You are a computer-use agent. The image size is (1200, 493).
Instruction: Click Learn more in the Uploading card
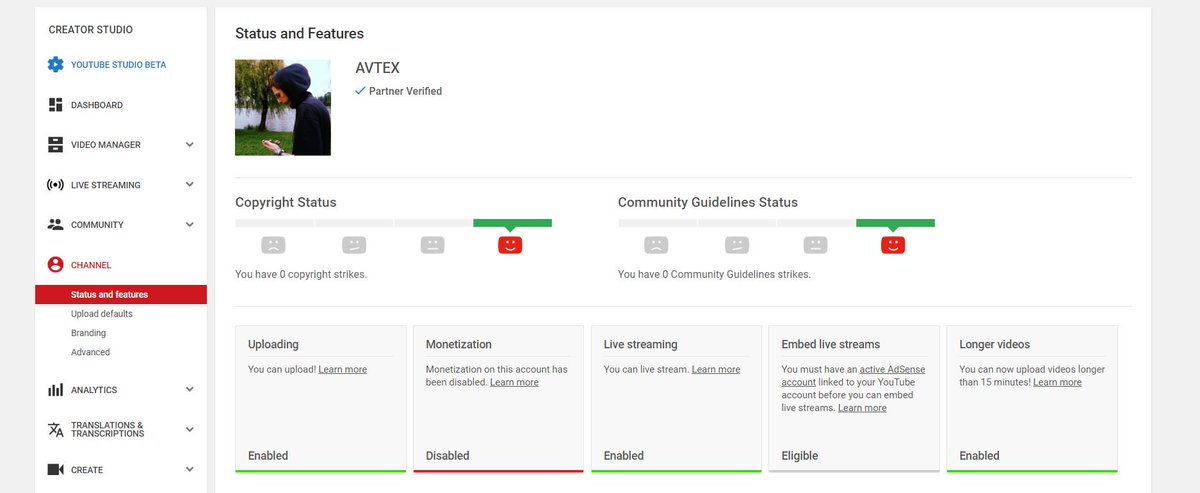point(342,370)
